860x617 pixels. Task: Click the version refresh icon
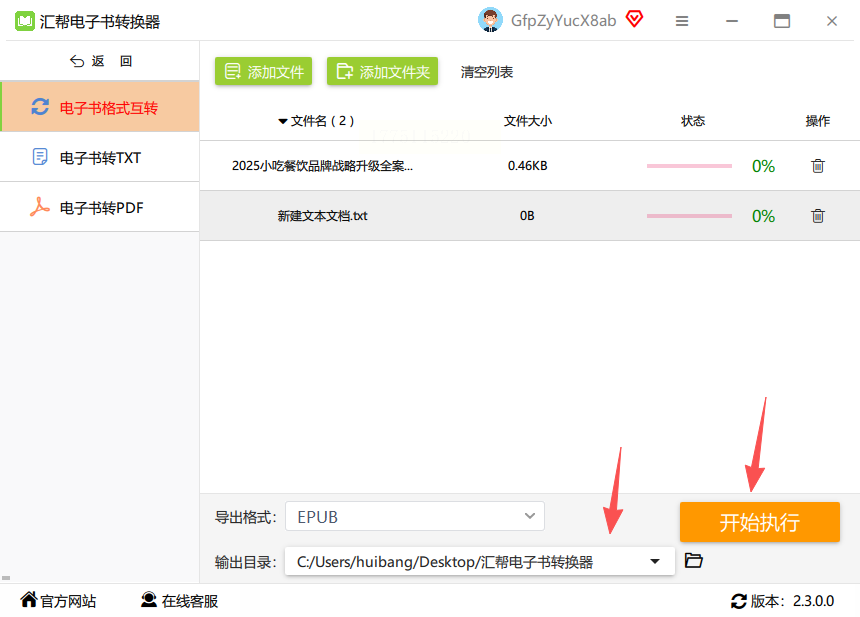[738, 601]
